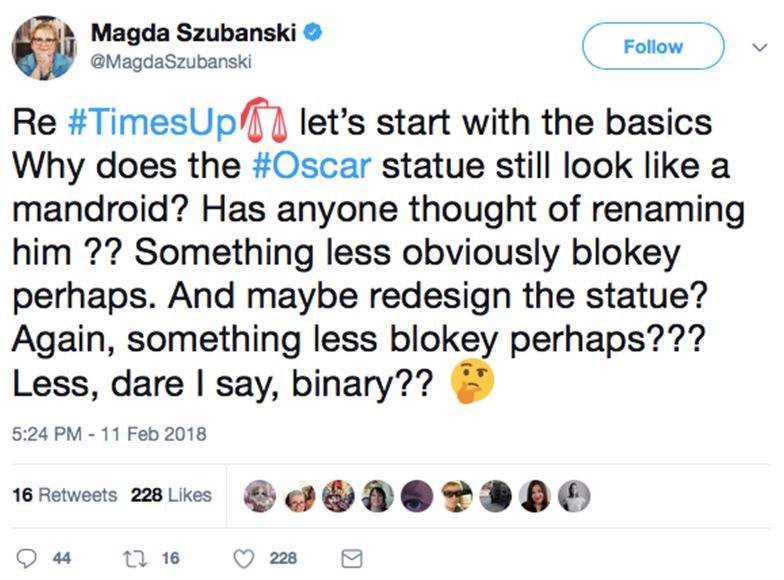The width and height of the screenshot is (784, 580).
Task: Follow Magda Szubanski
Action: point(652,46)
